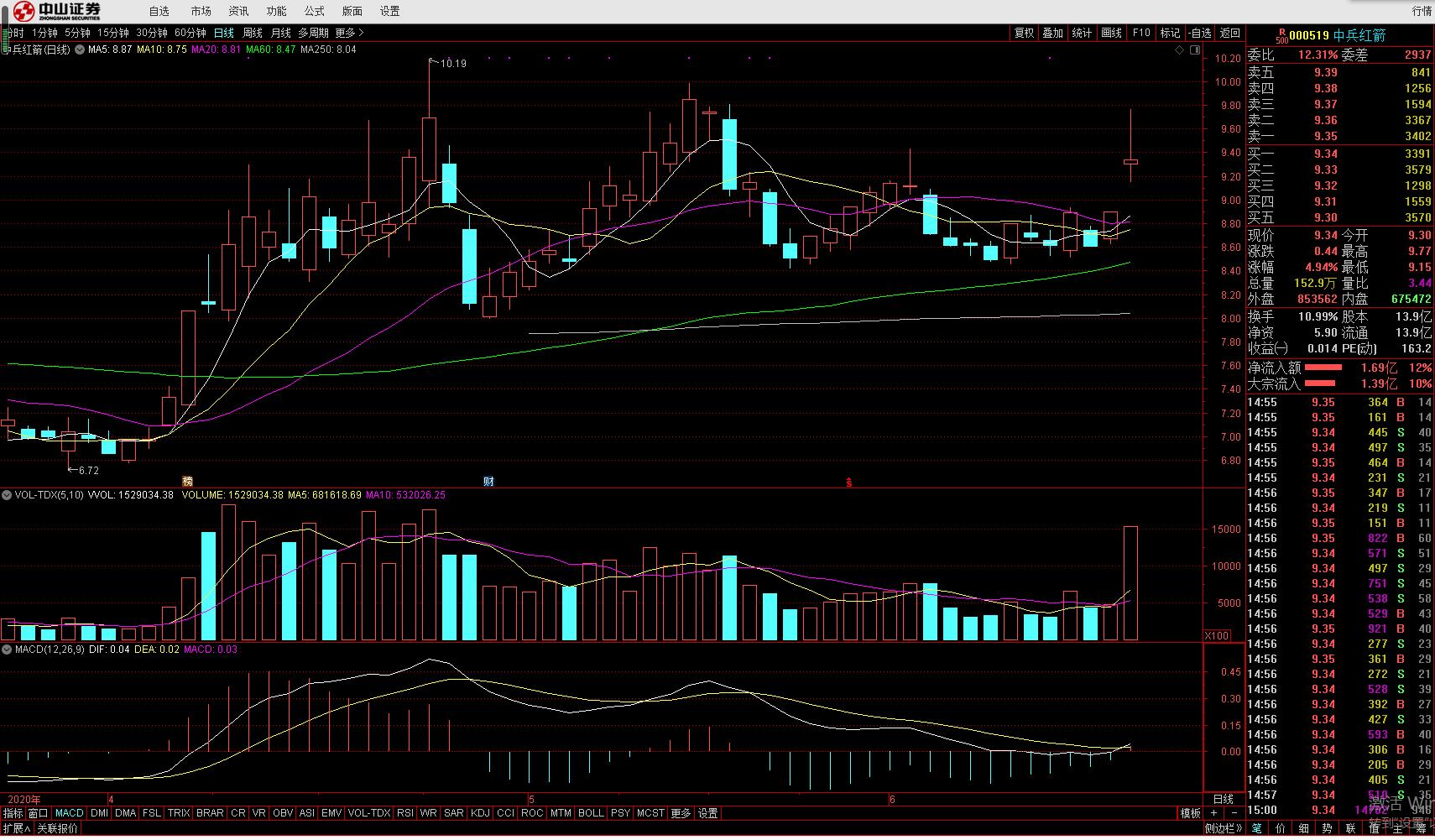Screen dimensions: 1435x840
Task: Open the 更多 indicators list in the bottom bar
Action: [681, 813]
